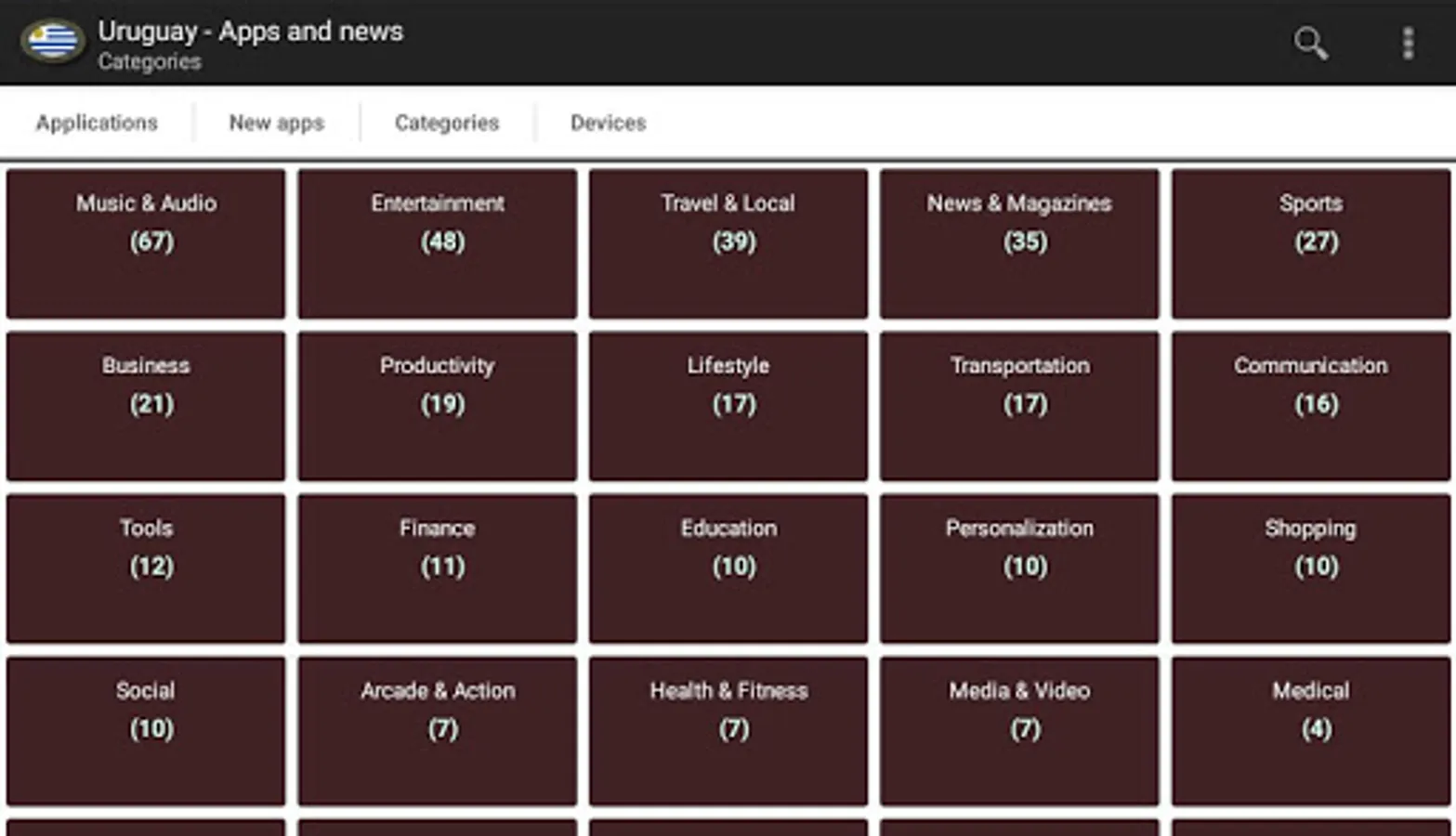Tap the Uruguay flag app icon
This screenshot has height=836, width=1456.
(x=53, y=42)
